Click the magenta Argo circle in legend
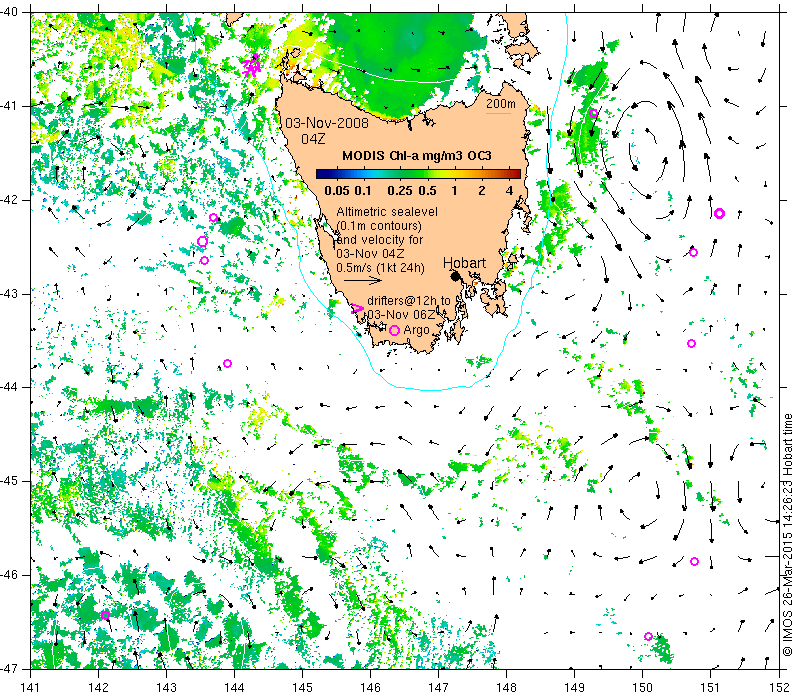 (x=394, y=330)
